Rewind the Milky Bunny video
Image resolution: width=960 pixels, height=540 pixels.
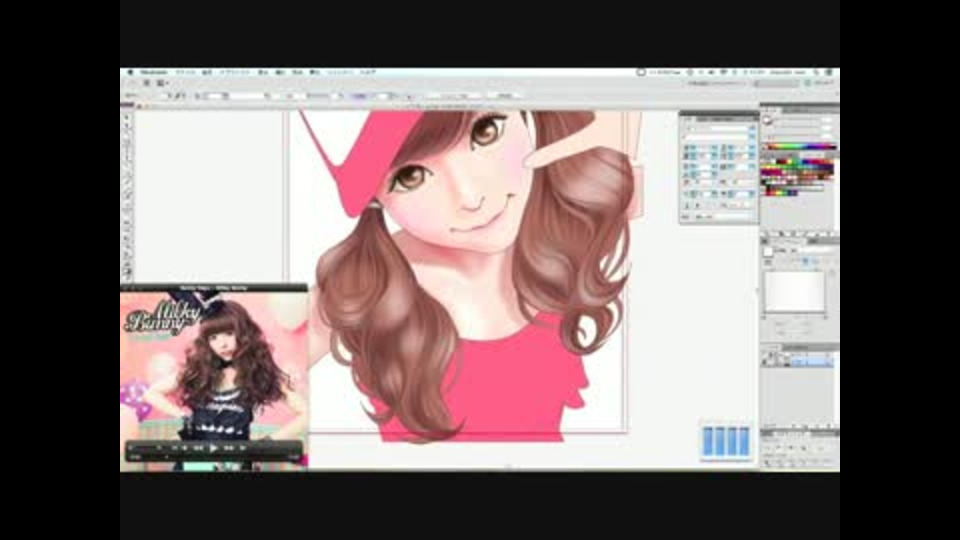(x=198, y=448)
